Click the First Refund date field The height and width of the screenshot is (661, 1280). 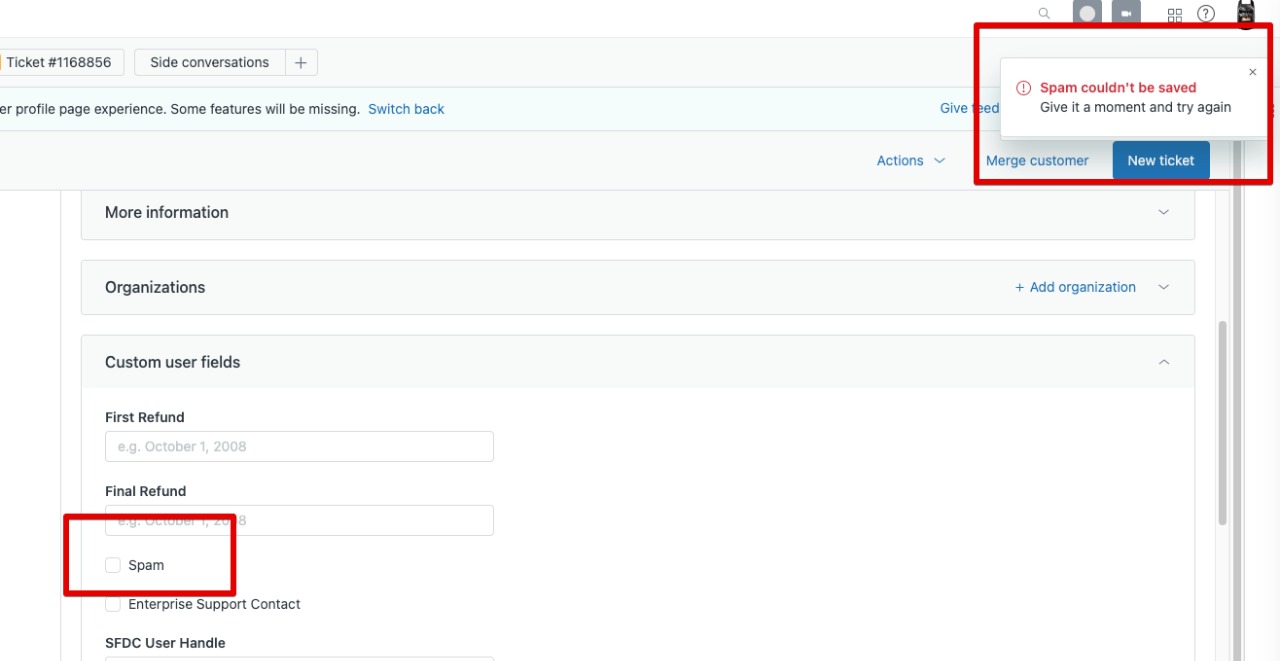(299, 447)
